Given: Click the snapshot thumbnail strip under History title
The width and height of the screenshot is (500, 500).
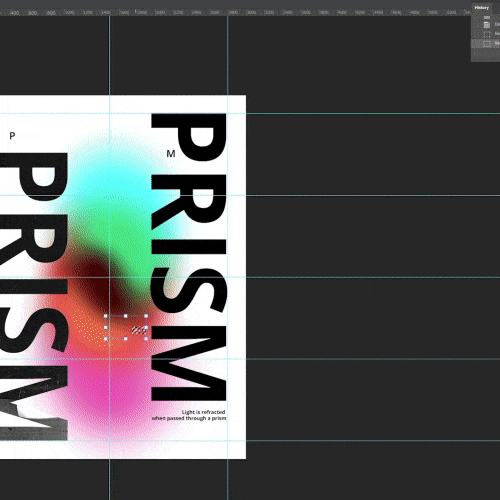Looking at the screenshot, I should pyautogui.click(x=487, y=17).
